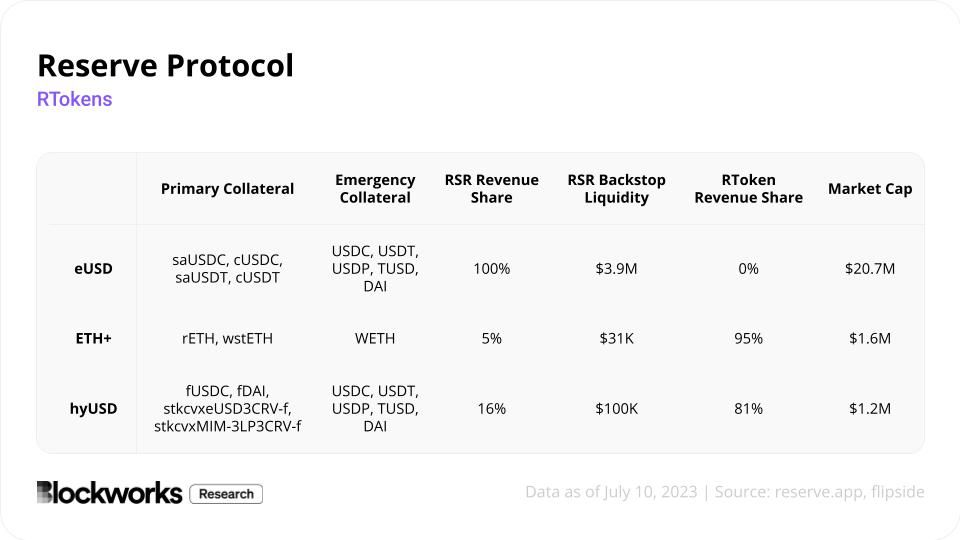Select the Primary Collateral column header

[x=227, y=189]
